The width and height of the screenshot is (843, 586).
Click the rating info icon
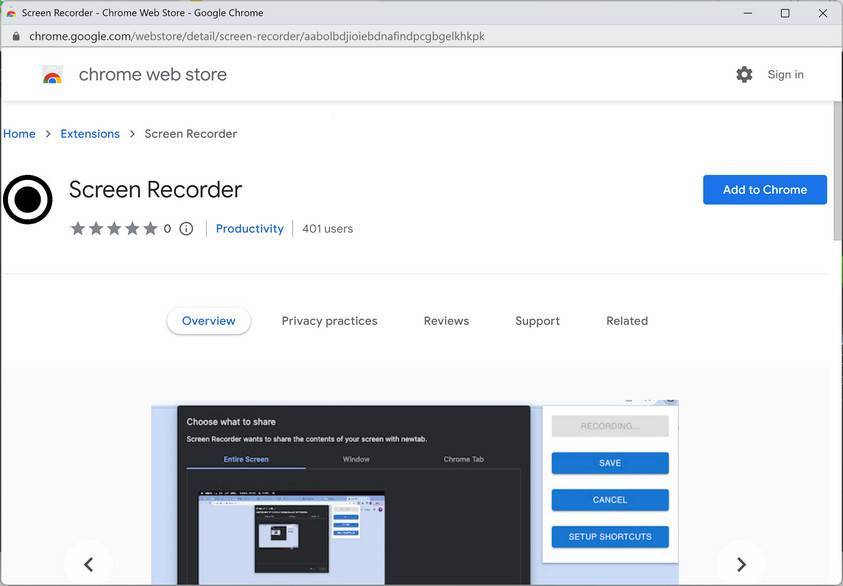pyautogui.click(x=186, y=228)
